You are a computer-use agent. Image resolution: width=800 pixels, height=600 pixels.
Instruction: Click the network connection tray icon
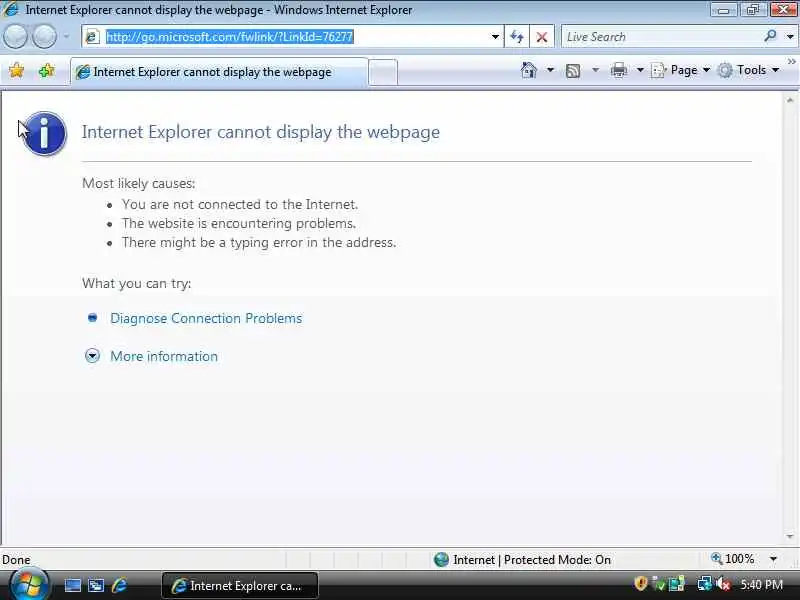coord(705,584)
